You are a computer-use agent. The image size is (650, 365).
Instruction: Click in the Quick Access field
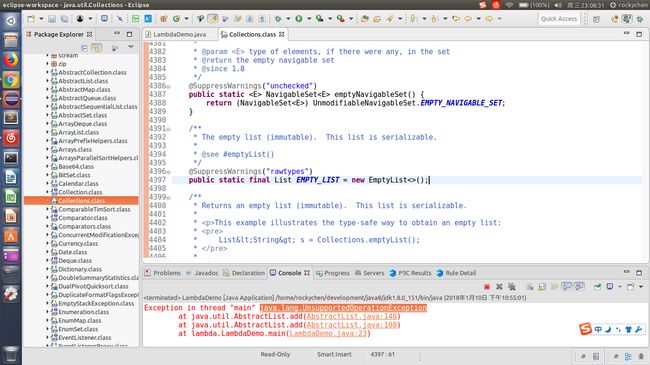point(559,19)
